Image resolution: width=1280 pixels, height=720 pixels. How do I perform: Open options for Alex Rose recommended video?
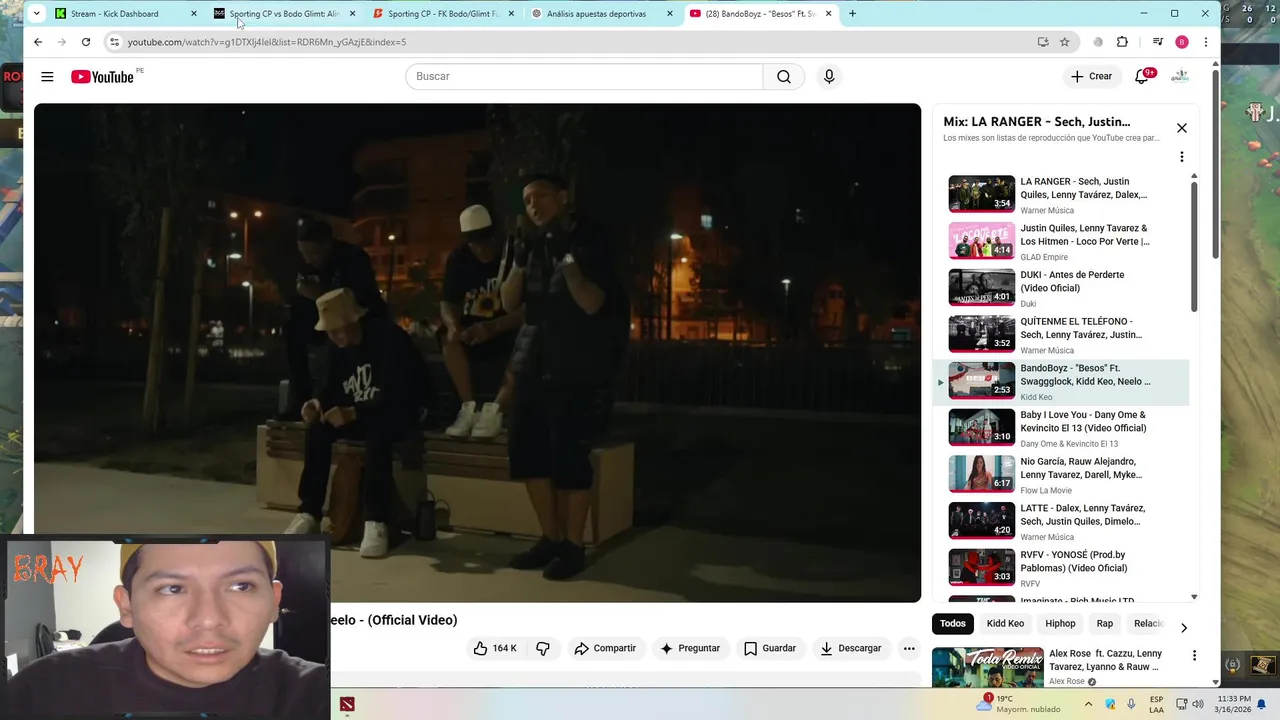[x=1194, y=655]
